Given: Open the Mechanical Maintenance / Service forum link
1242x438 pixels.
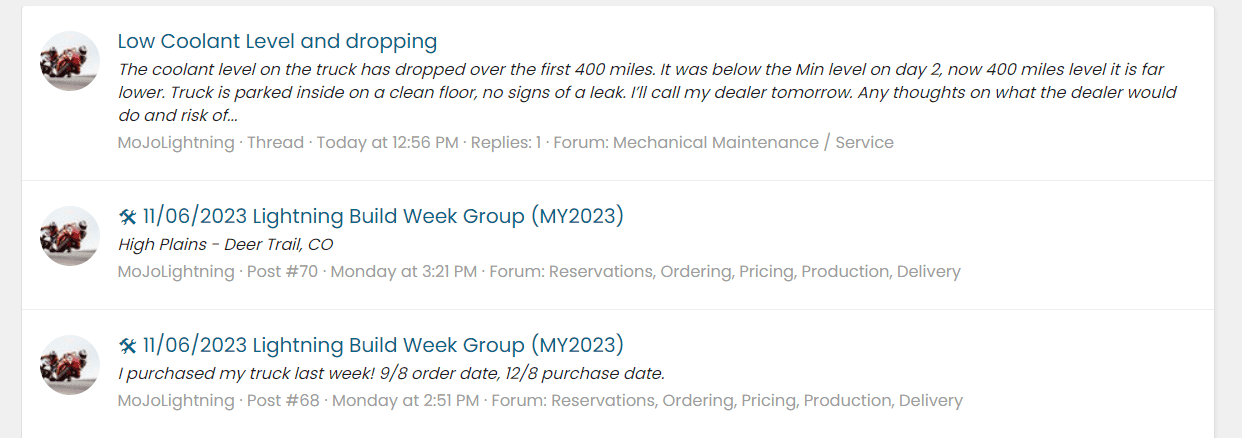Looking at the screenshot, I should tap(753, 142).
